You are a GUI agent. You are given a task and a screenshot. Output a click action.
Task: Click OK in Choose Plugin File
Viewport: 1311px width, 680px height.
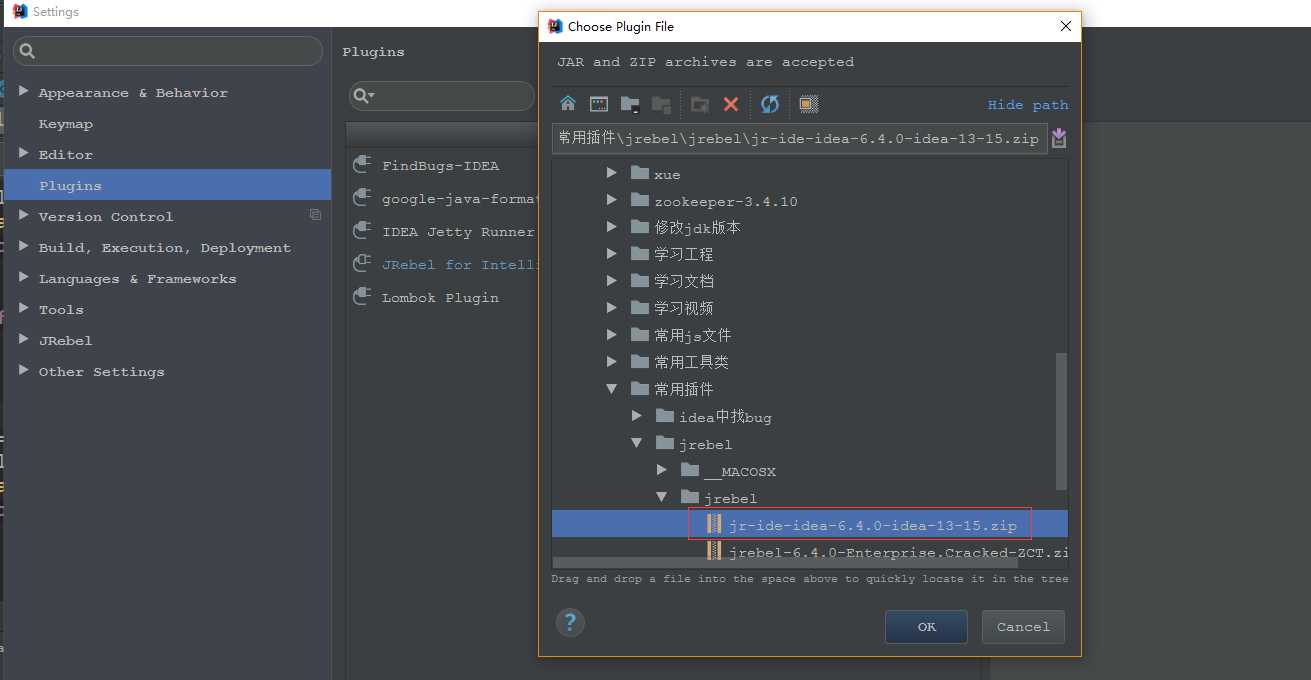coord(926,627)
